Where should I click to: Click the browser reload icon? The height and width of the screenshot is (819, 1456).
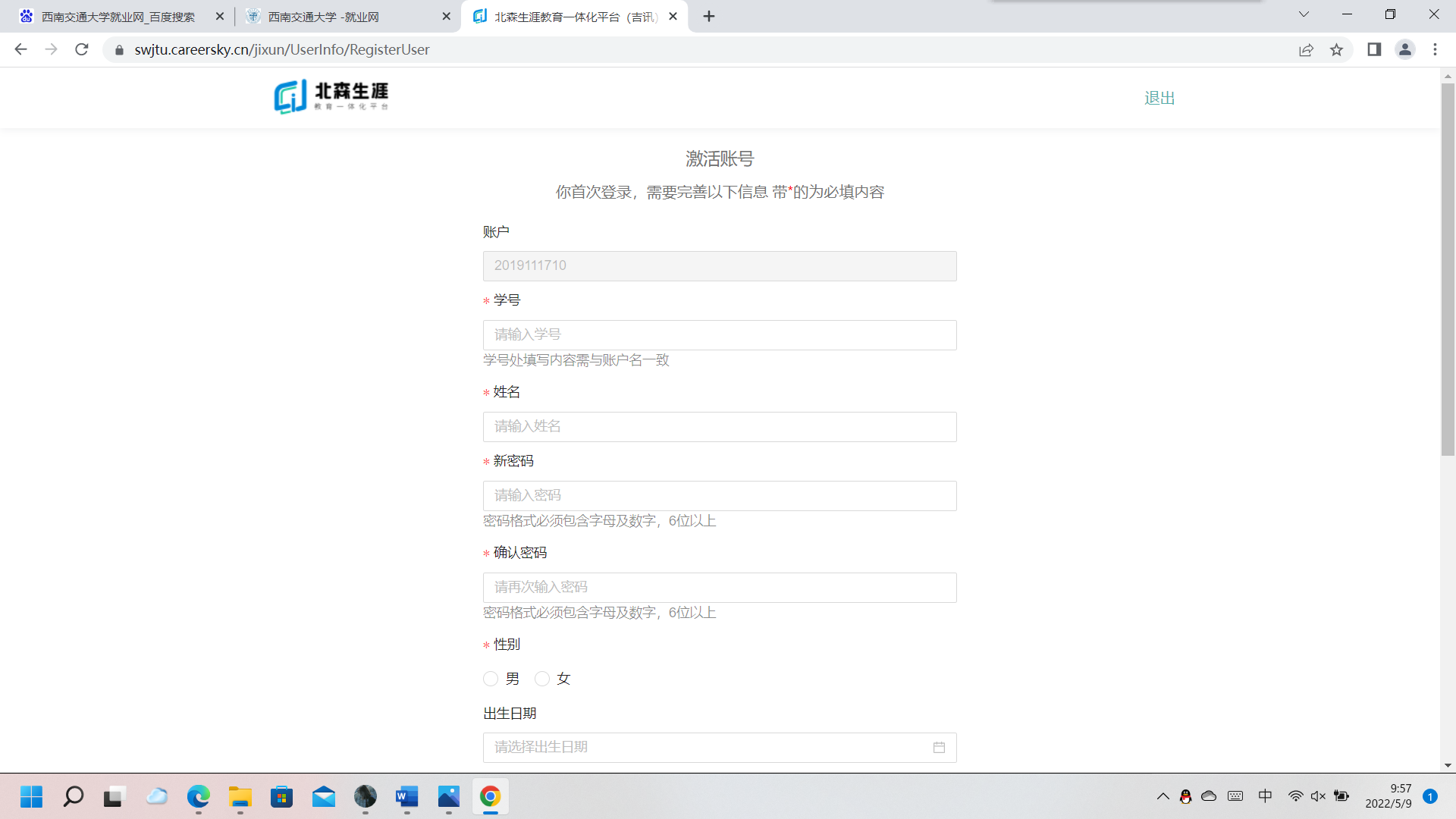coord(82,49)
